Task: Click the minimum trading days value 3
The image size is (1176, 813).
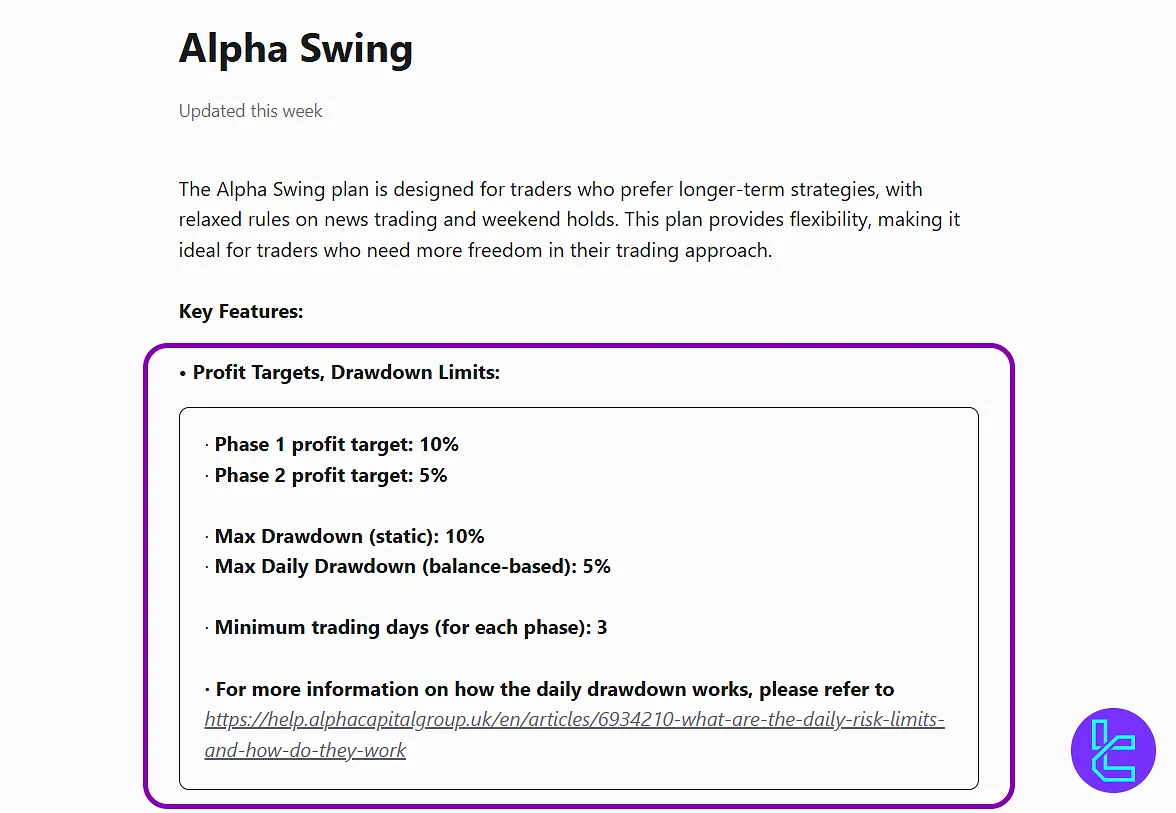Action: (602, 627)
